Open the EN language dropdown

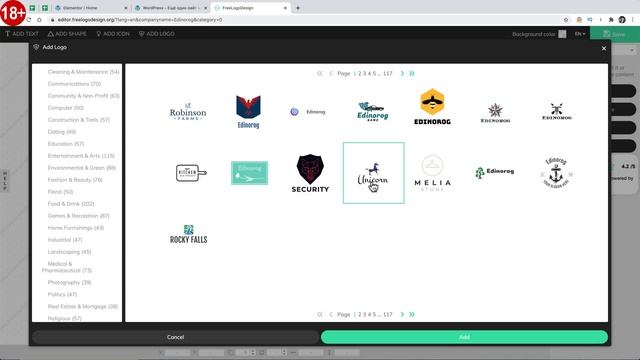click(x=580, y=34)
